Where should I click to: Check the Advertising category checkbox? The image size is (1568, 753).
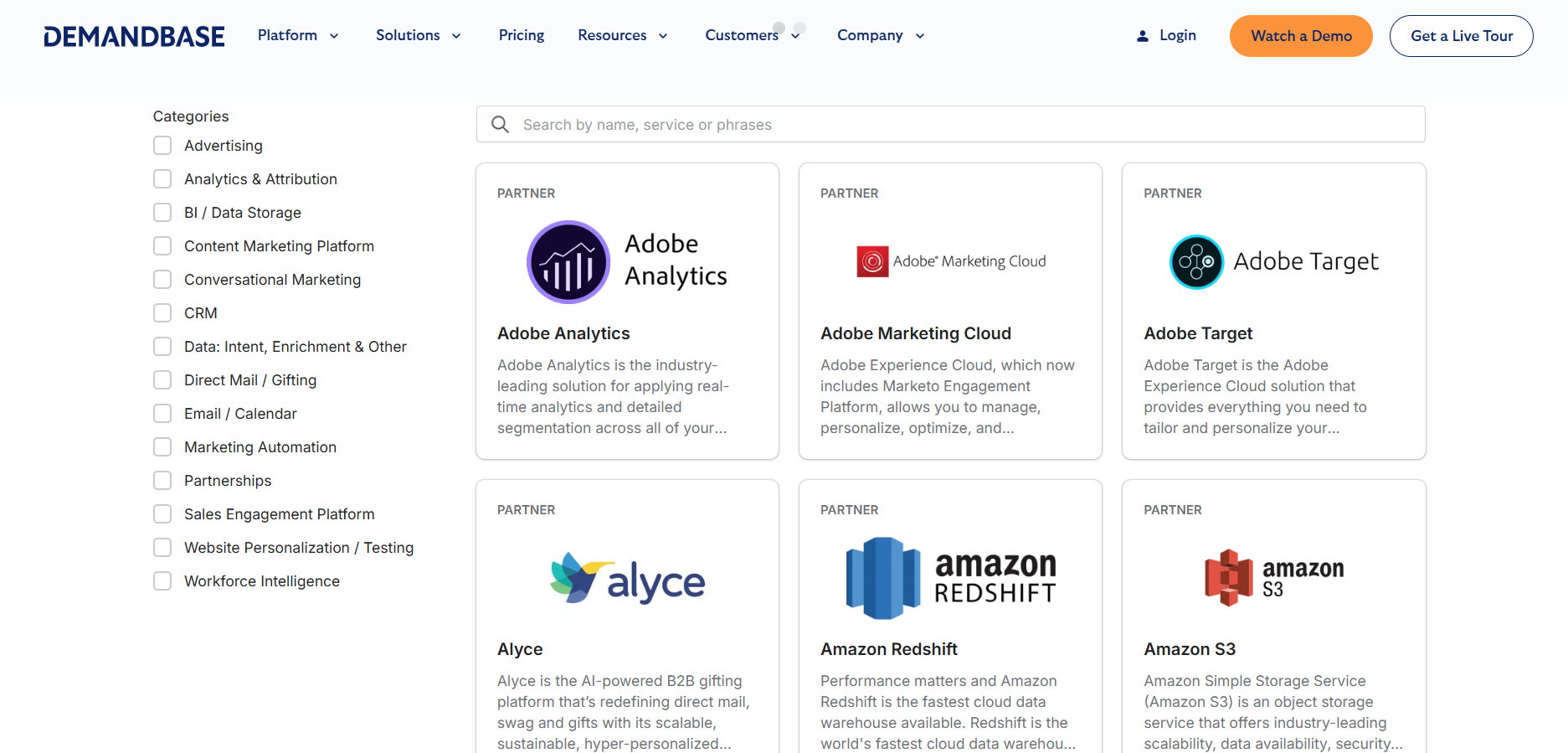[162, 146]
